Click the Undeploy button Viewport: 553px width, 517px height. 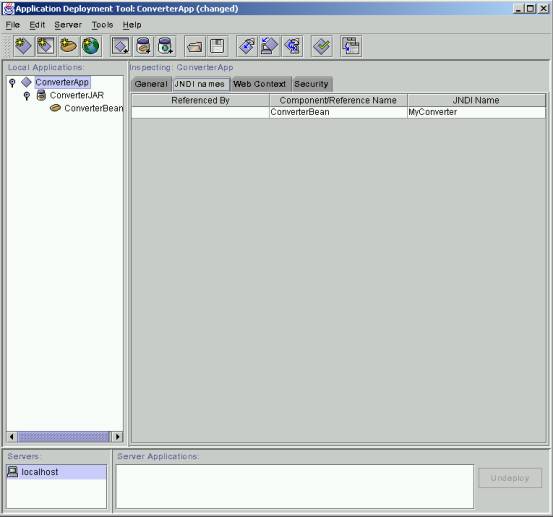[x=510, y=478]
